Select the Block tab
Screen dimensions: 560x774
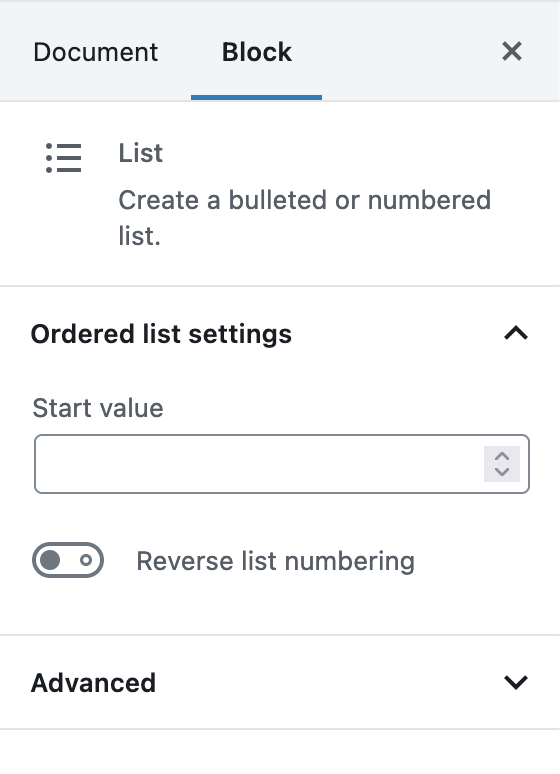[x=257, y=52]
